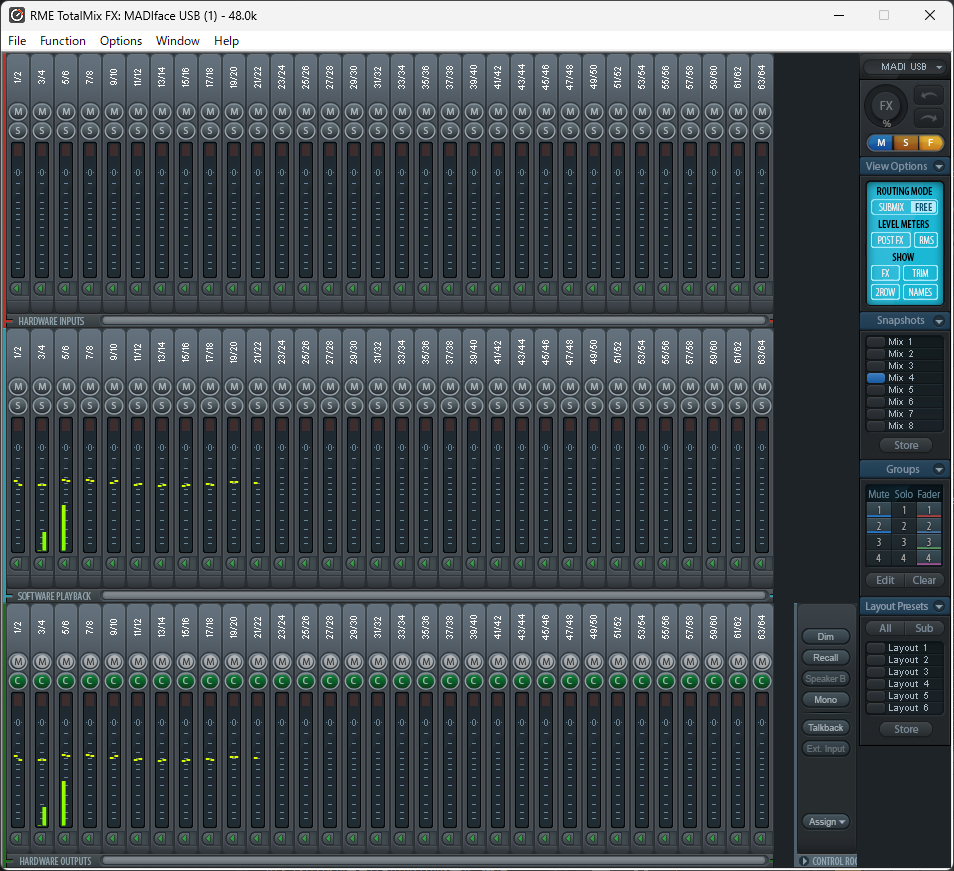Click the Recall button
This screenshot has width=954, height=871.
click(826, 658)
